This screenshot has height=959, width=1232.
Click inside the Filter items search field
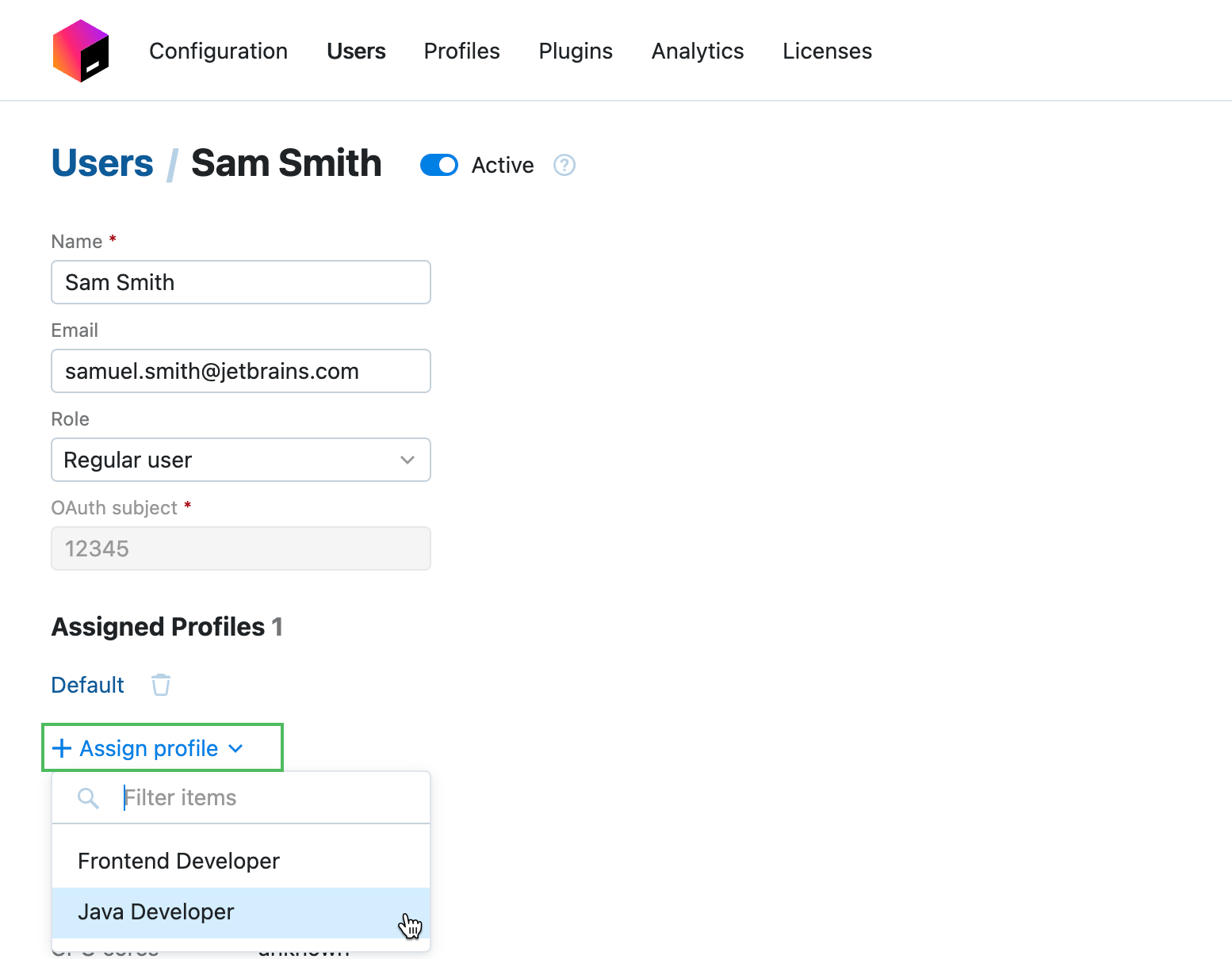[238, 797]
